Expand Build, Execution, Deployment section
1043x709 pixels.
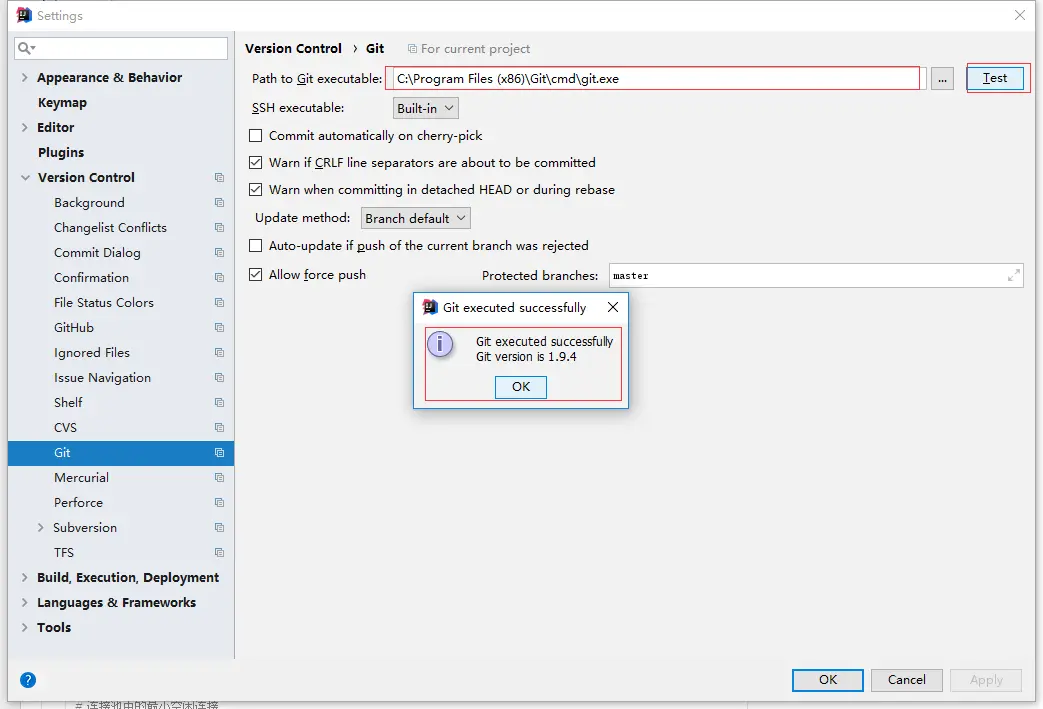[25, 577]
